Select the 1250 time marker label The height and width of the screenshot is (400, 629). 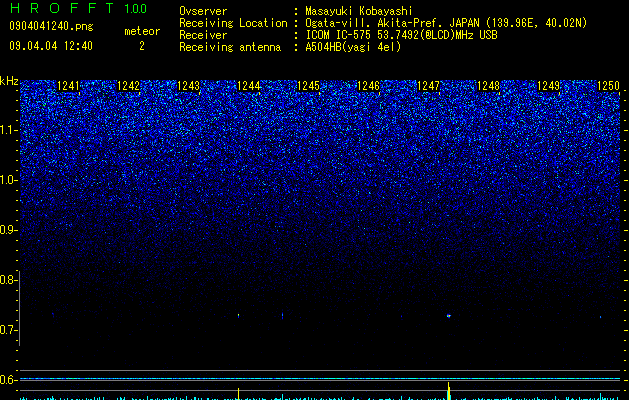click(x=609, y=86)
